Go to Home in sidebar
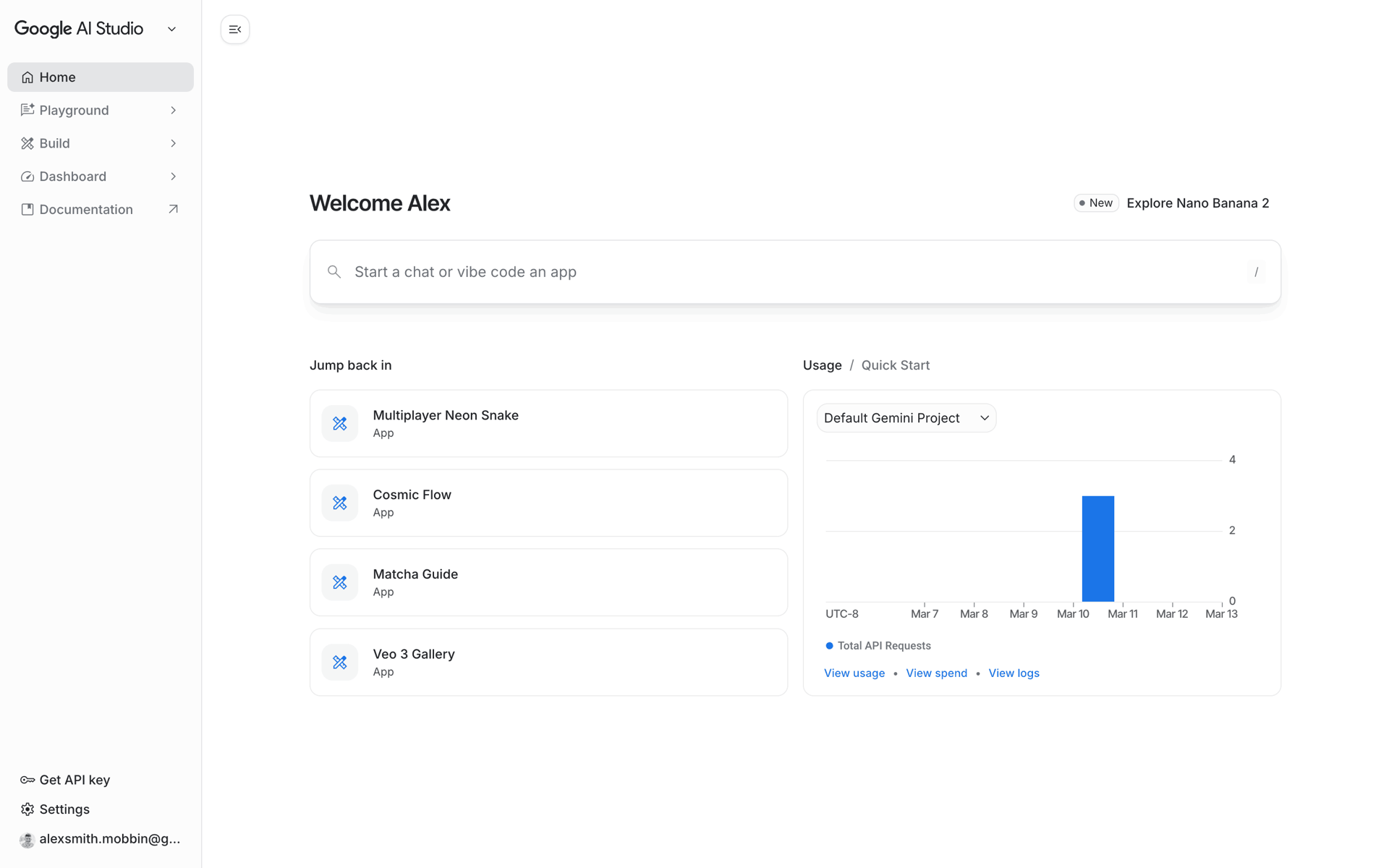This screenshot has height=868, width=1389. coord(101,77)
